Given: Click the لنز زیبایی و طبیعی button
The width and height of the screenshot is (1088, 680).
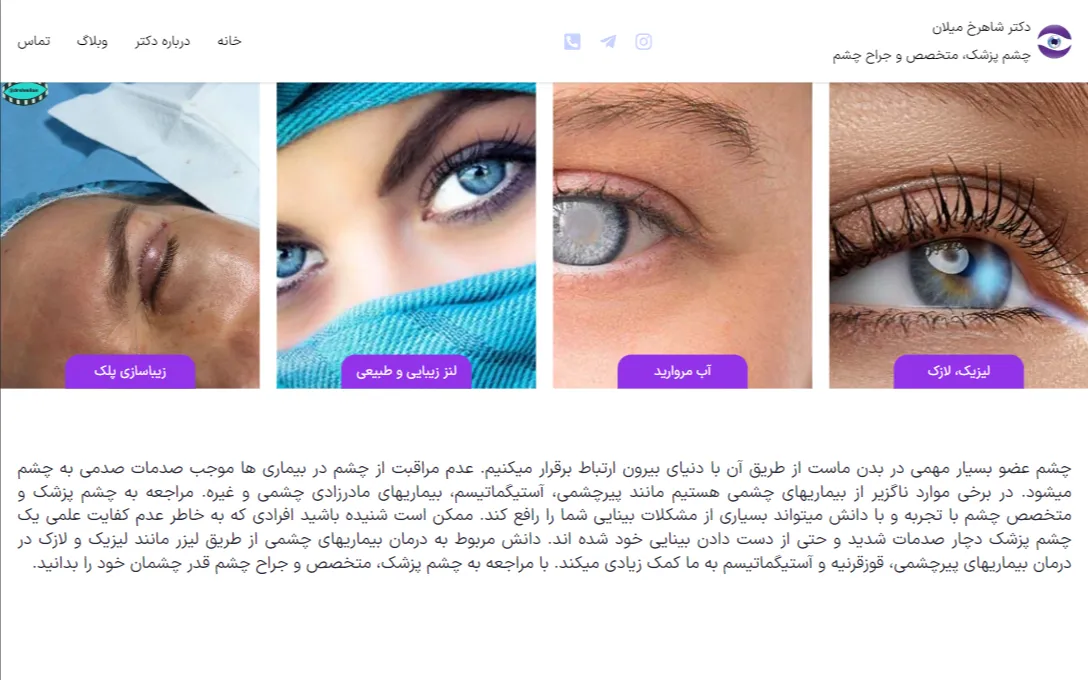Looking at the screenshot, I should click(x=406, y=371).
